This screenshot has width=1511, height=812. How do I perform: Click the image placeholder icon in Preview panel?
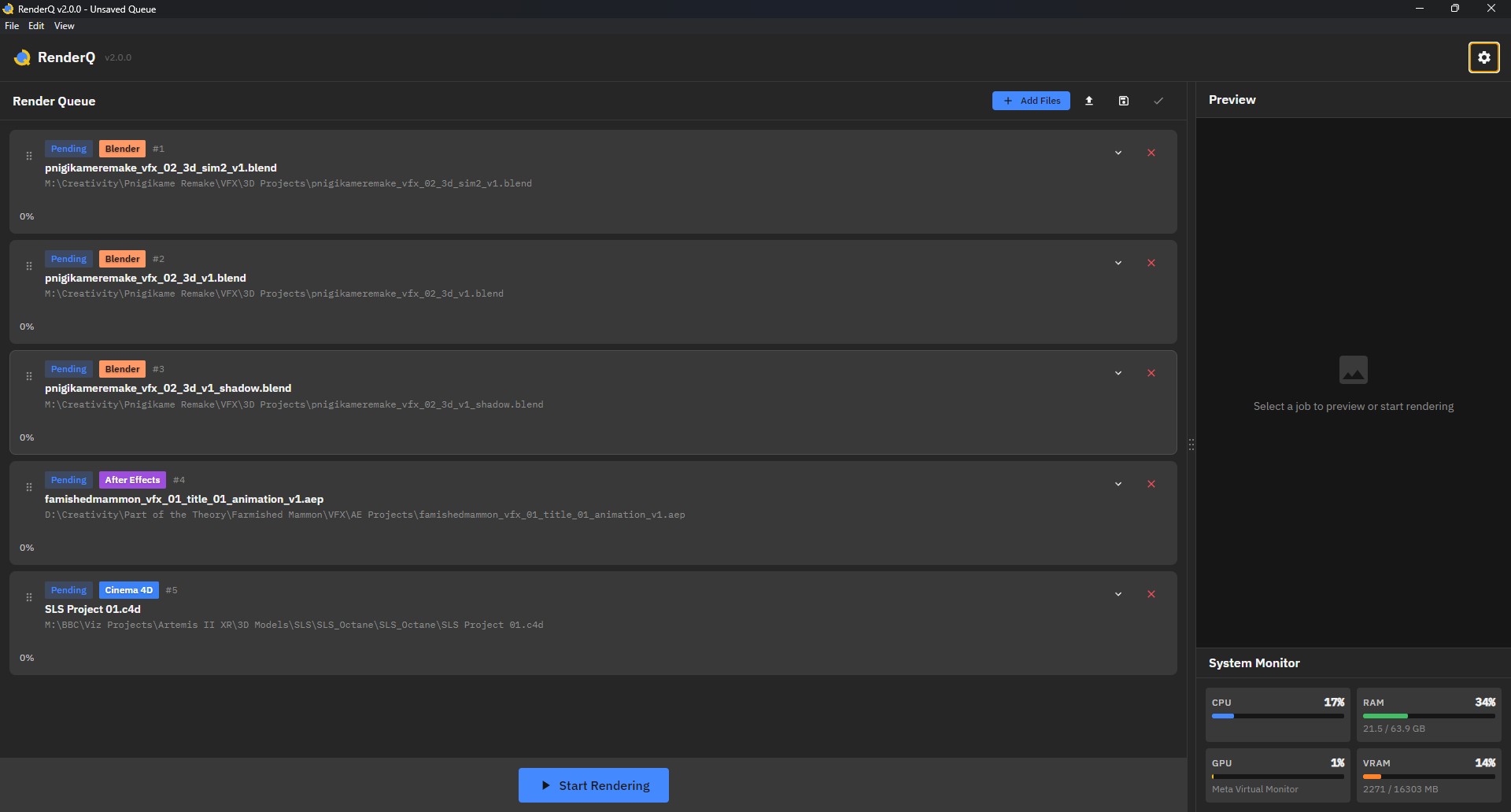tap(1354, 369)
